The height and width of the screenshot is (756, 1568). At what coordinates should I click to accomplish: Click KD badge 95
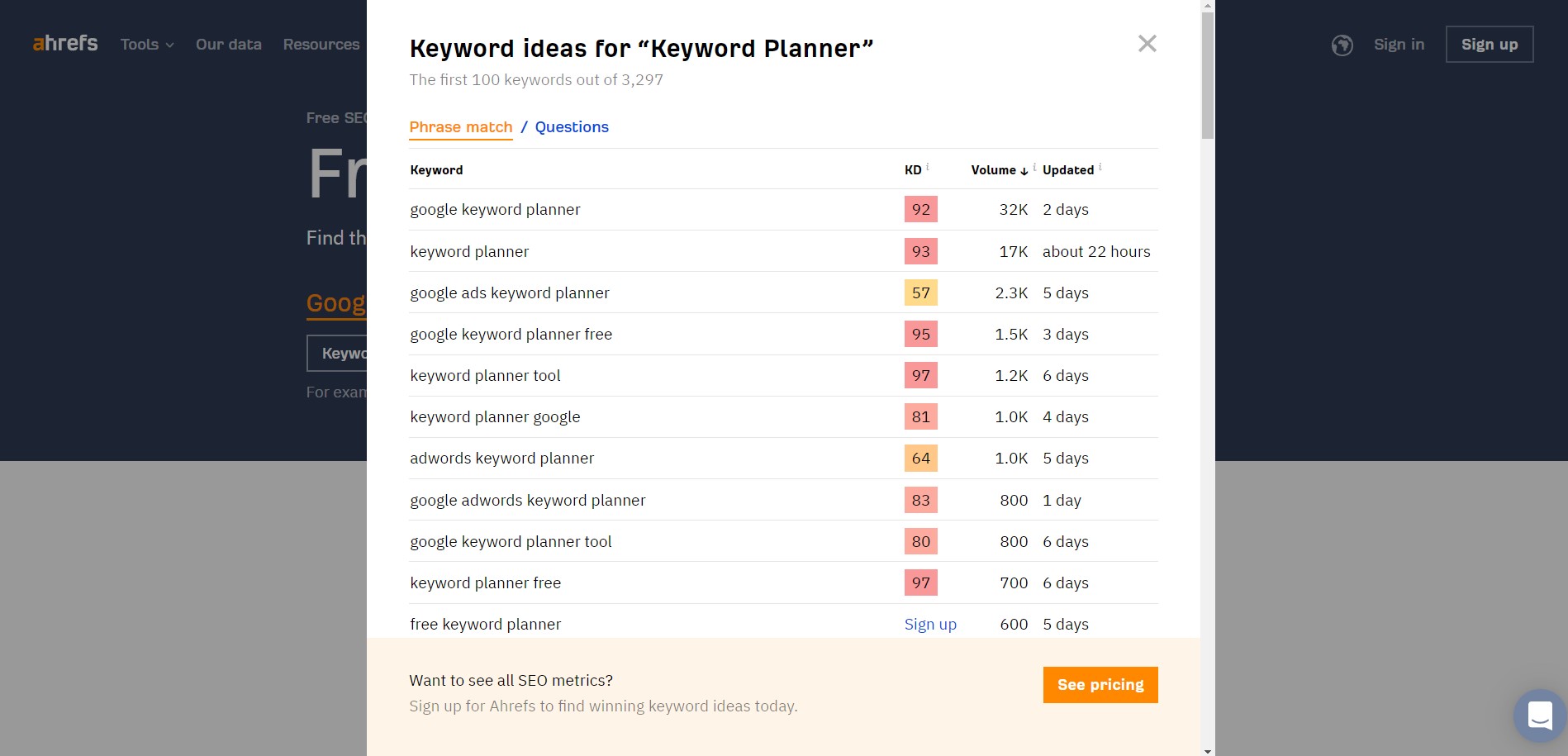[921, 335]
